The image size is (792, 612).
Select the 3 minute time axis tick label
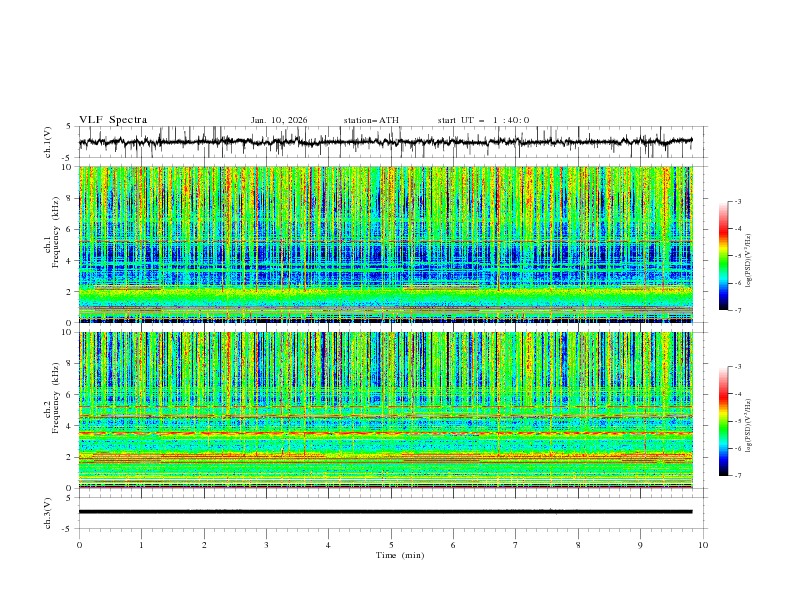click(266, 545)
